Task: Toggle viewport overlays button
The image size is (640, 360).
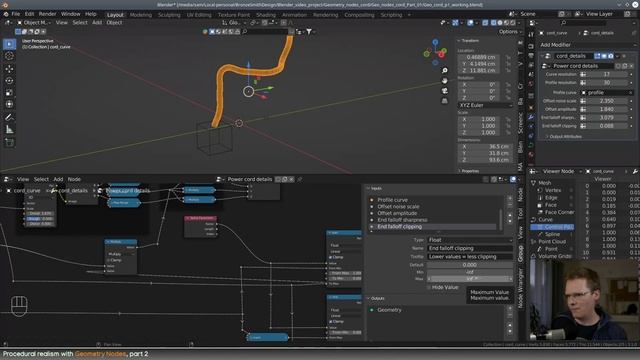Action: pos(470,23)
